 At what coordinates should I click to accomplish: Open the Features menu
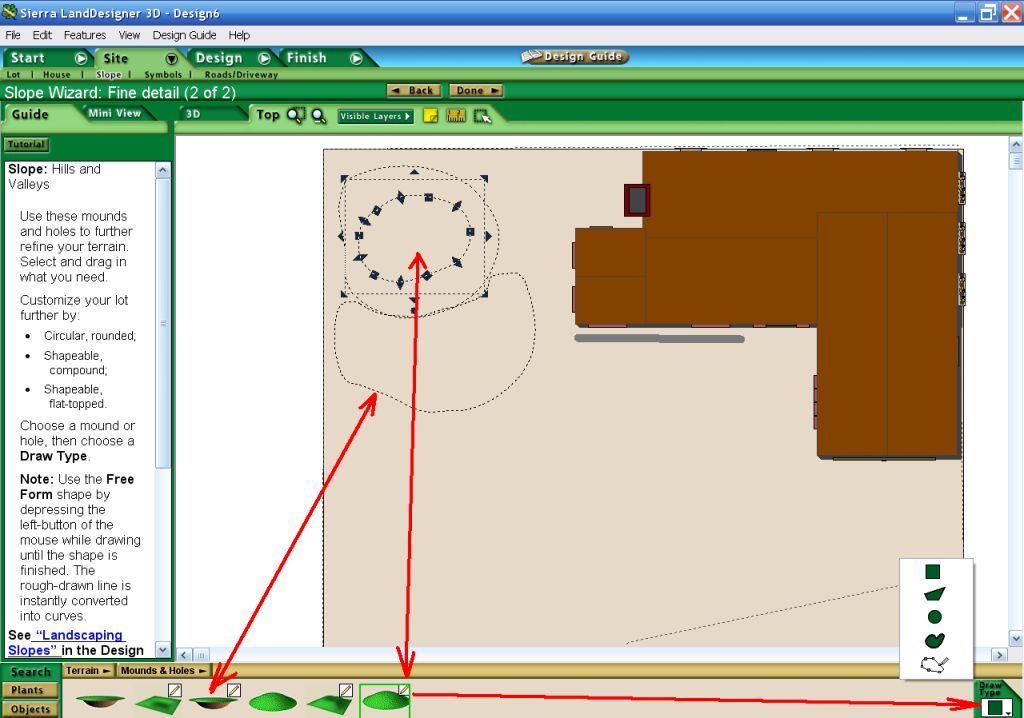(x=84, y=35)
